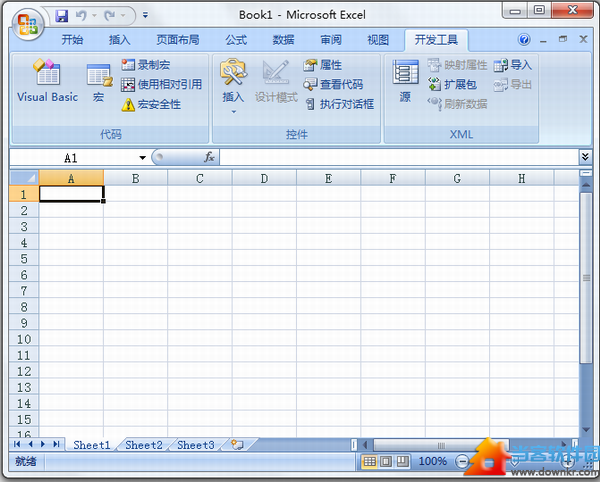The width and height of the screenshot is (600, 482).
Task: Click the 100% zoom level
Action: (x=432, y=461)
